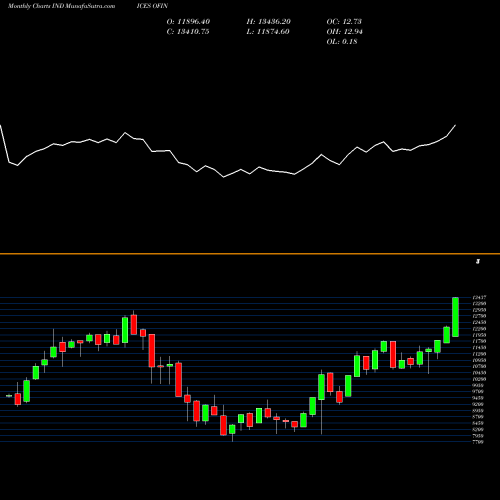This screenshot has height=500, width=500.
Task: Click the 'OH: 12.94' reading
Action: click(344, 32)
